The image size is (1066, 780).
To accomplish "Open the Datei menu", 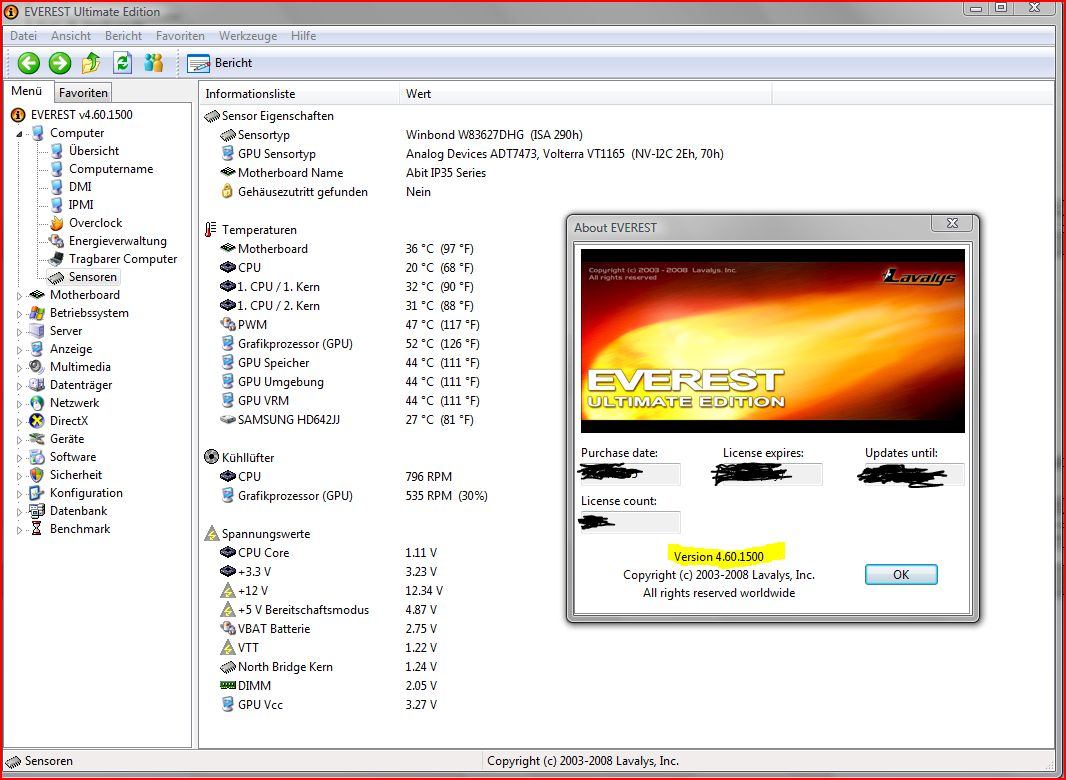I will (23, 36).
